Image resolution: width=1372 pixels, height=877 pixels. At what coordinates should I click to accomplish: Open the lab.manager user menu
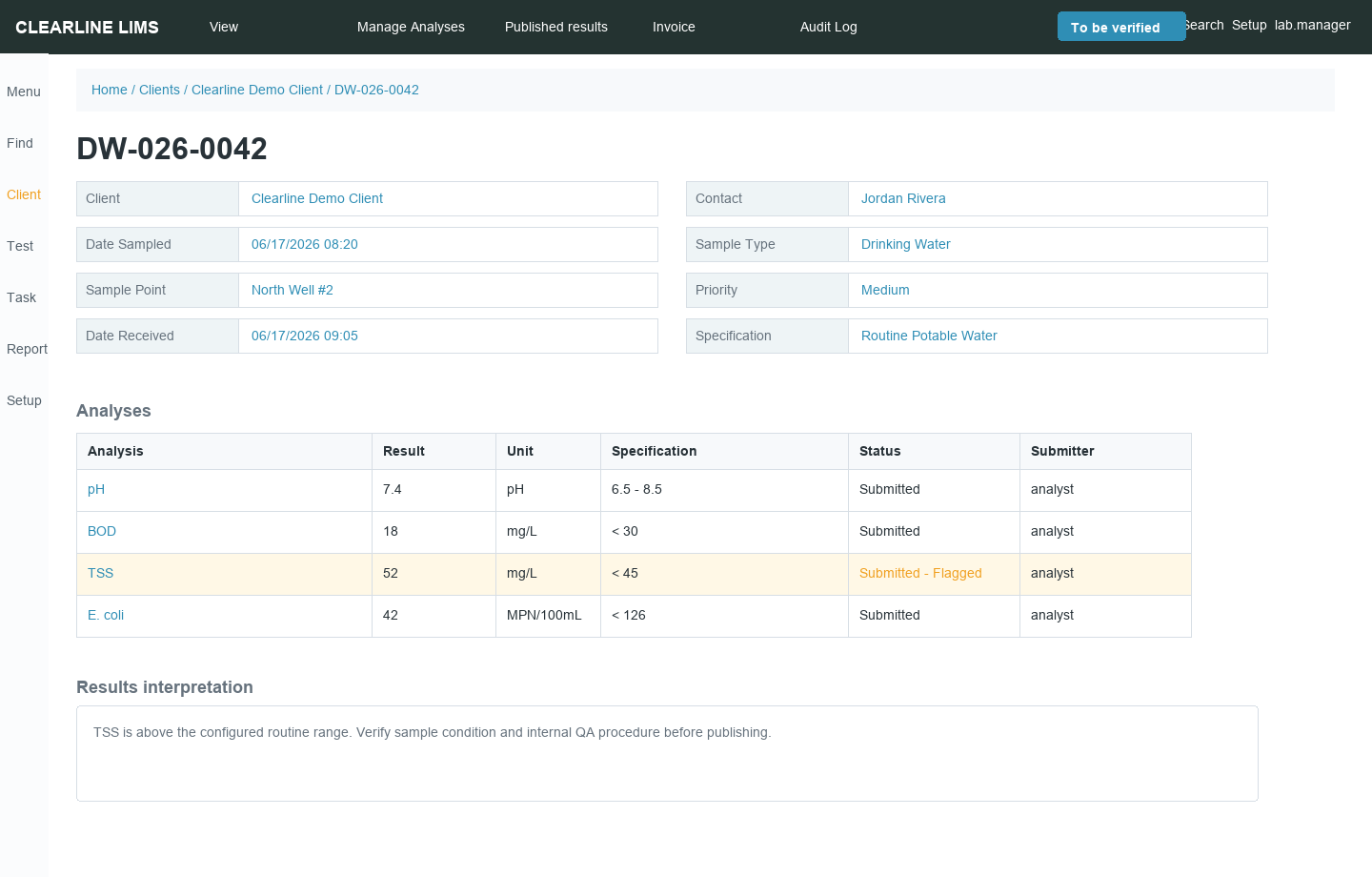[x=1313, y=25]
